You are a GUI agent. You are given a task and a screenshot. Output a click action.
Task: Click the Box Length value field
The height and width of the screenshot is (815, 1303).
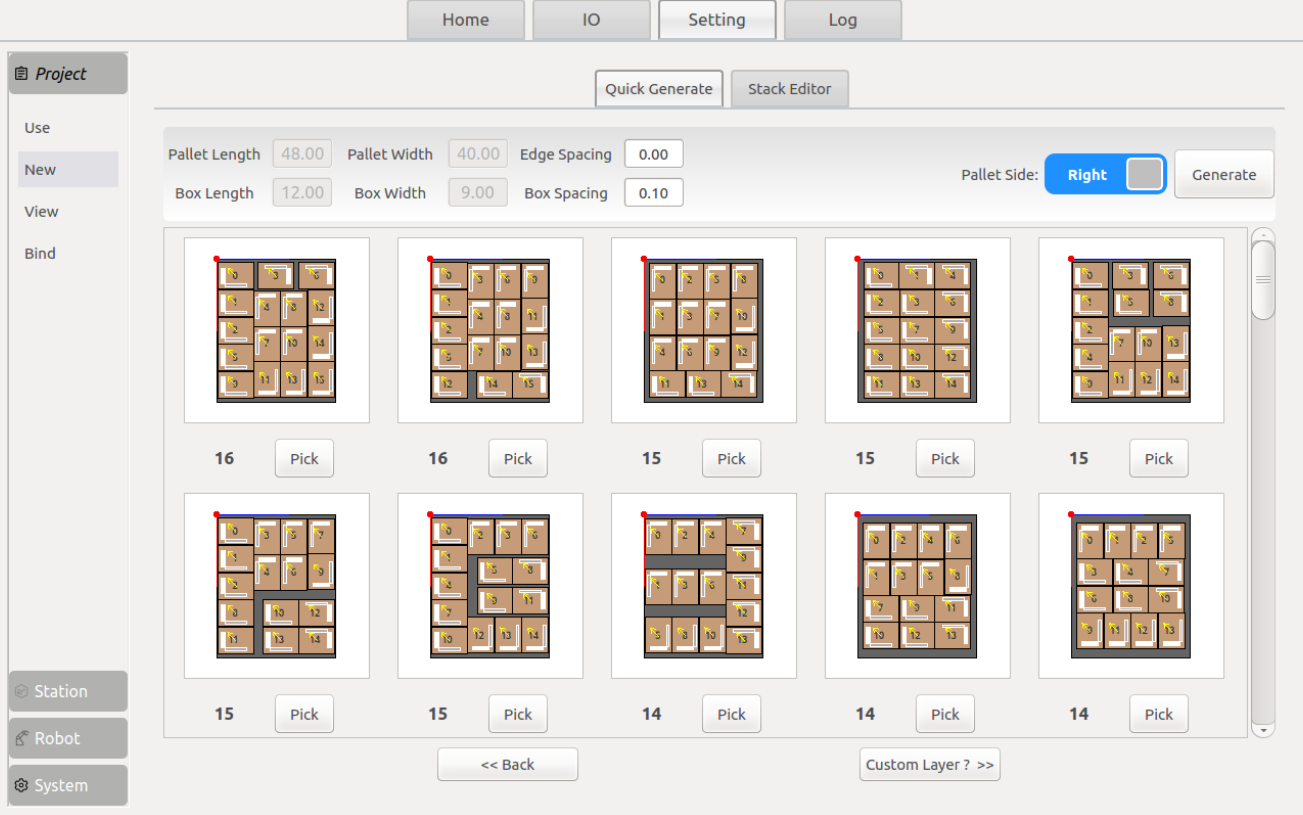coord(303,193)
